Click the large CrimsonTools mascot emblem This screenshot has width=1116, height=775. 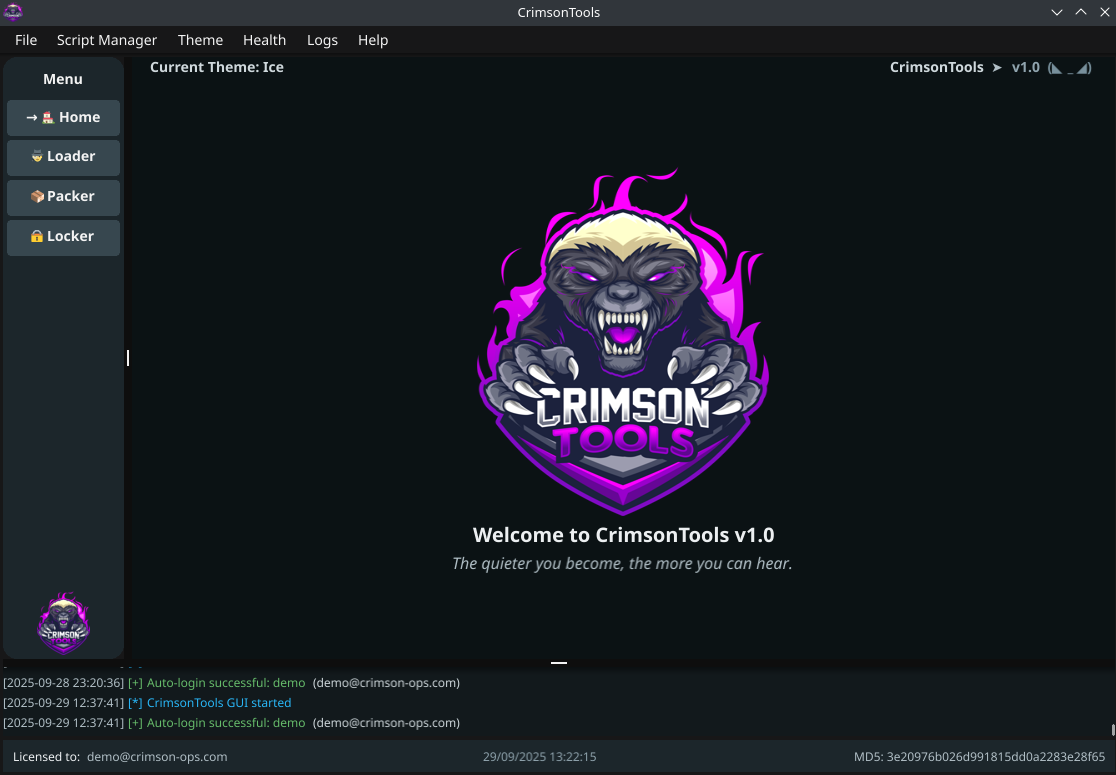[x=622, y=340]
